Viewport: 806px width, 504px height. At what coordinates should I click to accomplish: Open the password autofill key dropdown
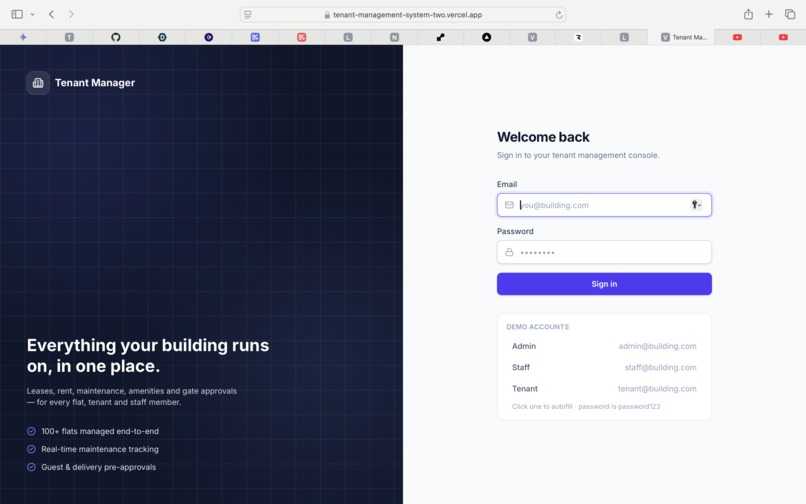[x=696, y=205]
